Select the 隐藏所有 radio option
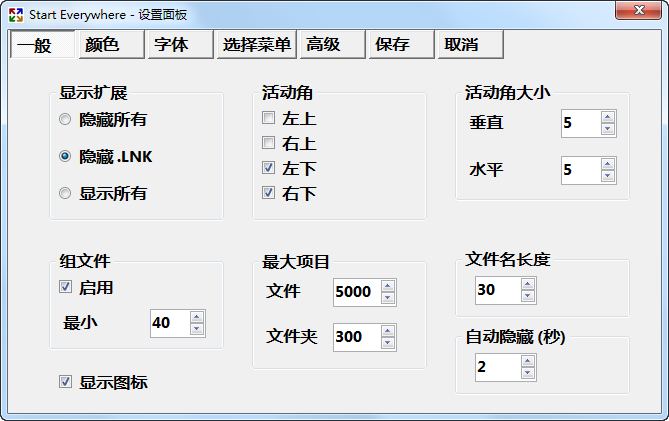The width and height of the screenshot is (669, 421). (x=66, y=120)
